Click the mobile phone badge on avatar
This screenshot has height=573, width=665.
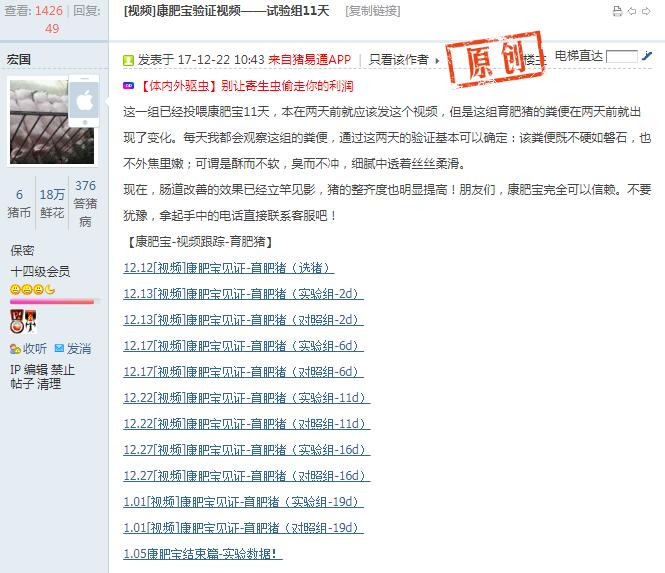coord(84,101)
